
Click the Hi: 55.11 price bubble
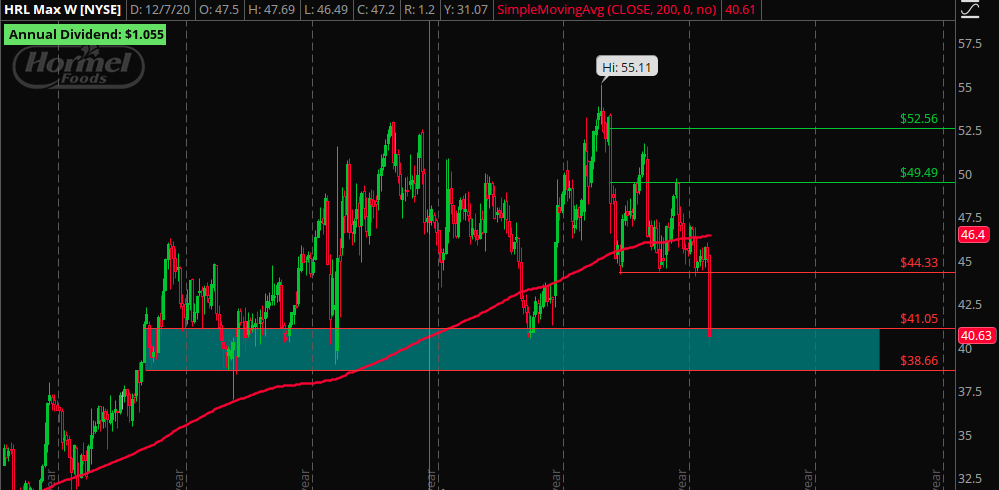629,68
